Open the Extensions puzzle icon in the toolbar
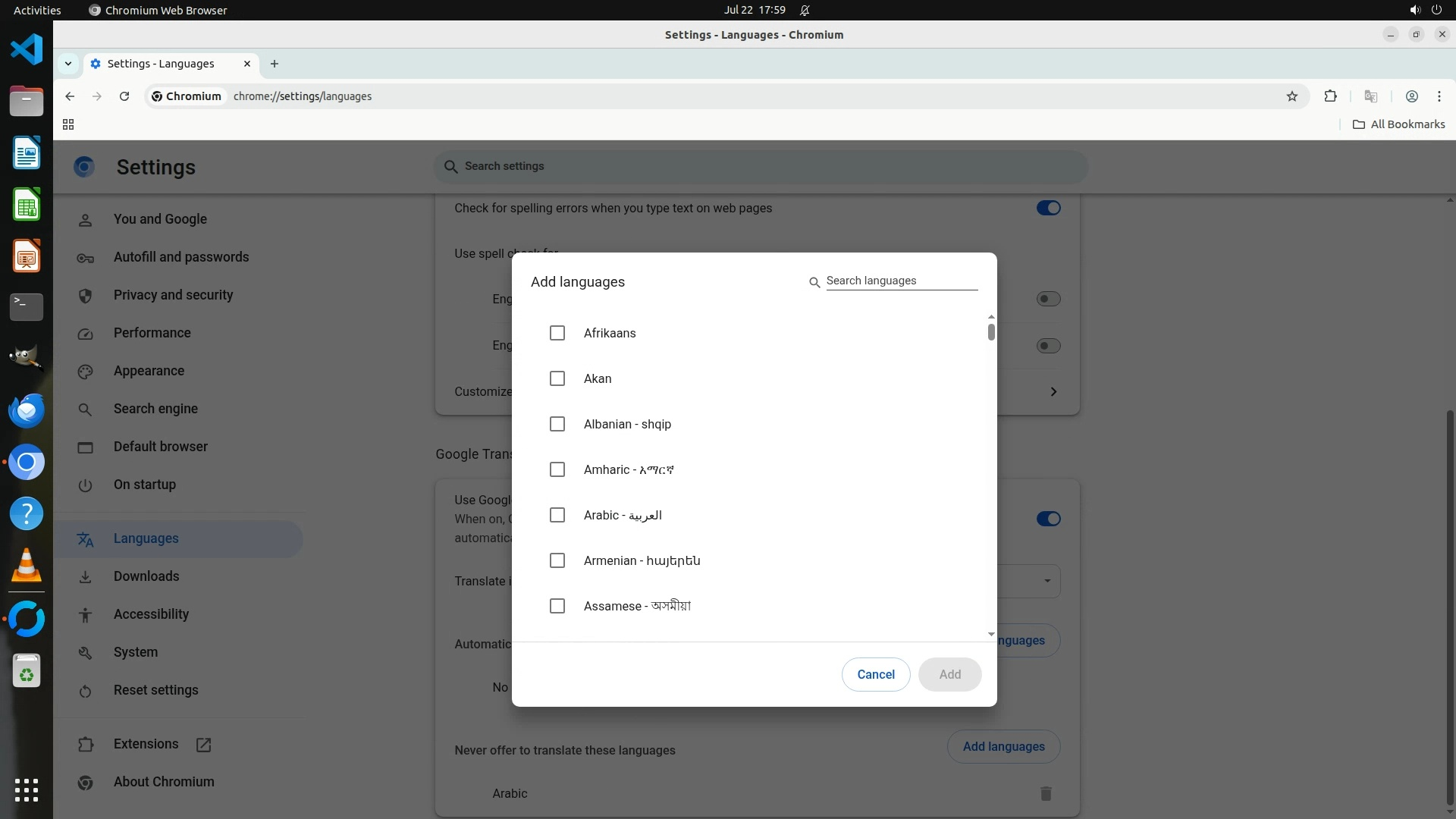The width and height of the screenshot is (1456, 819). (x=1330, y=96)
